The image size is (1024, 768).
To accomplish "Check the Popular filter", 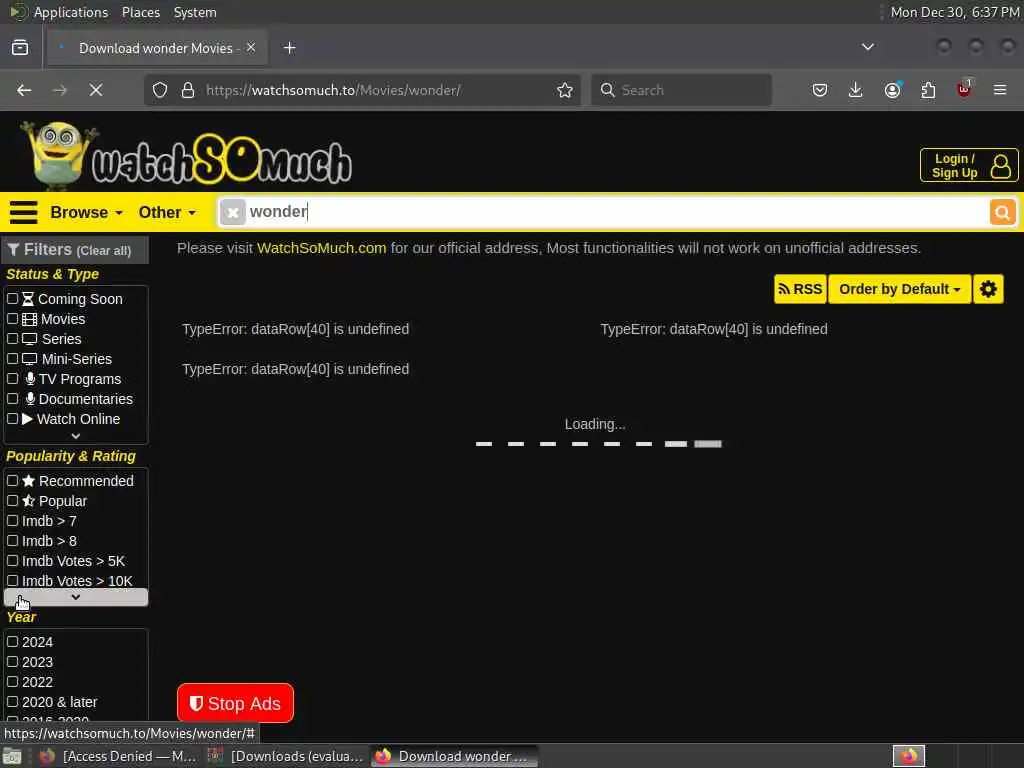I will [x=12, y=501].
